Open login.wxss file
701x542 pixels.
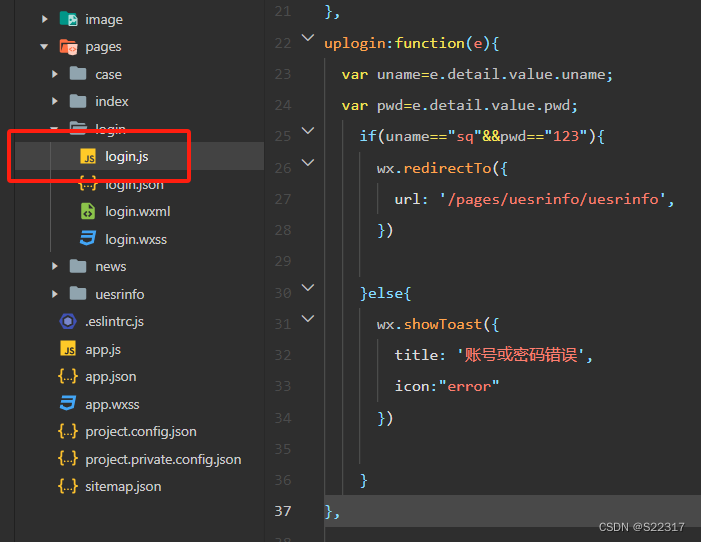[136, 239]
